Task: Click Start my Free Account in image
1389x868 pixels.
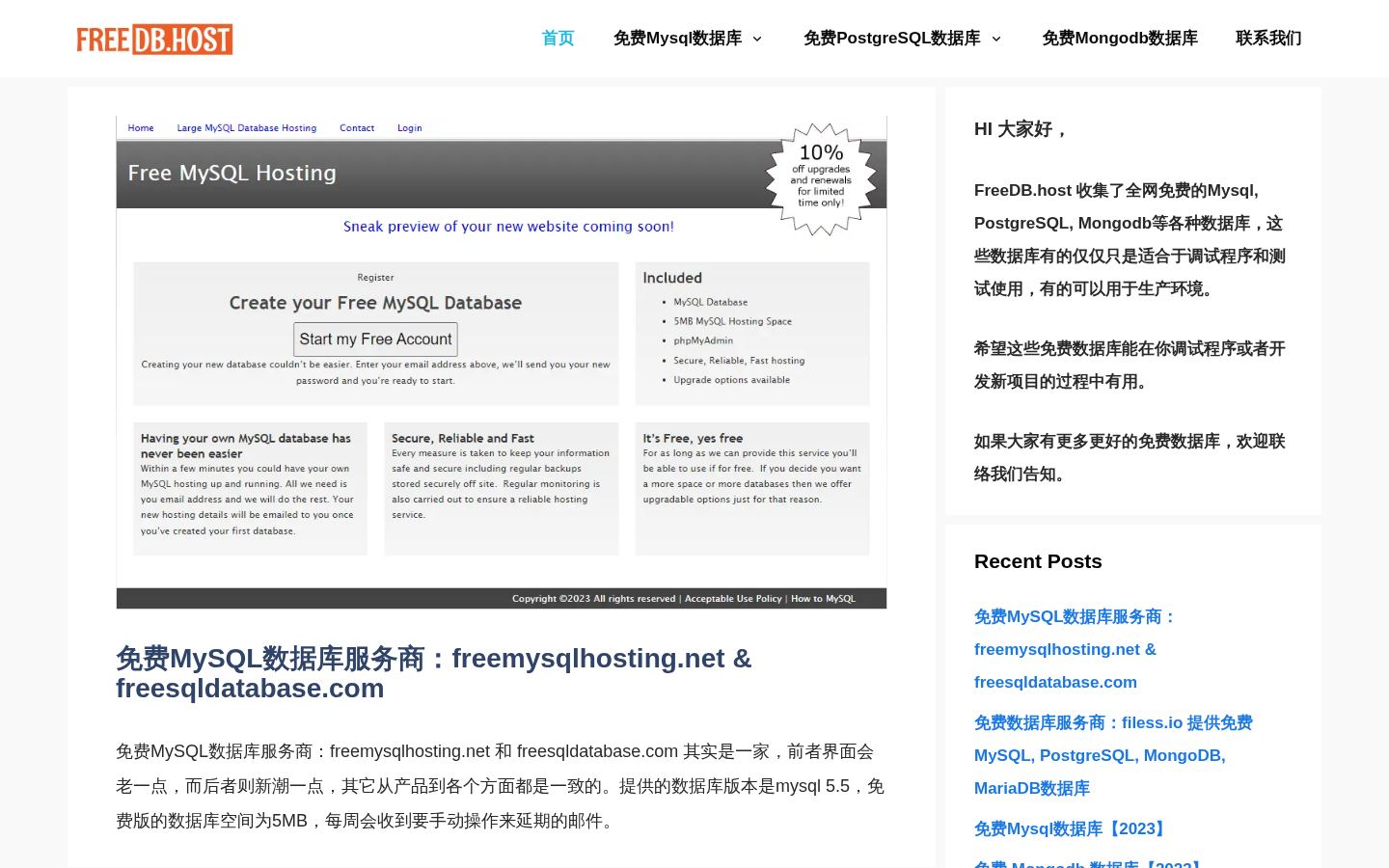Action: pos(375,339)
